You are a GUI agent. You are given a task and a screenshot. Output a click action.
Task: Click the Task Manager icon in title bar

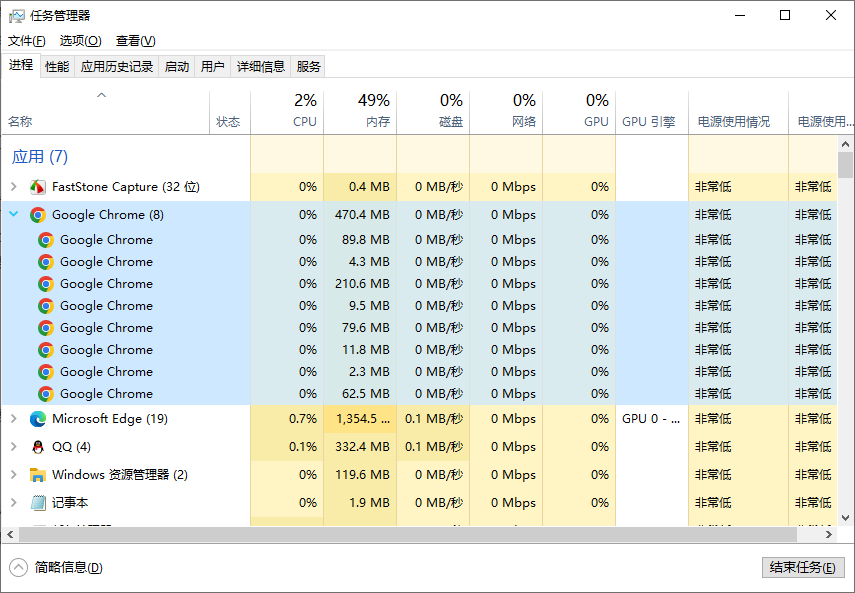pyautogui.click(x=14, y=15)
